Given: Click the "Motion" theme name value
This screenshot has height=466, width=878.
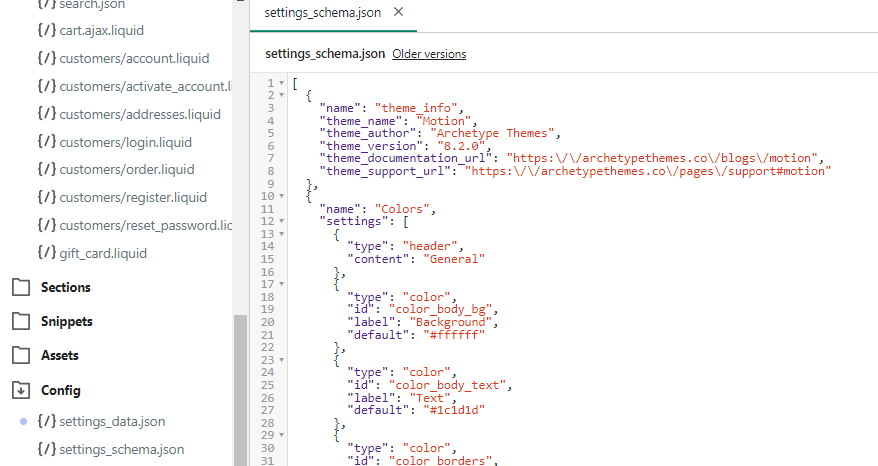Looking at the screenshot, I should [x=443, y=121].
